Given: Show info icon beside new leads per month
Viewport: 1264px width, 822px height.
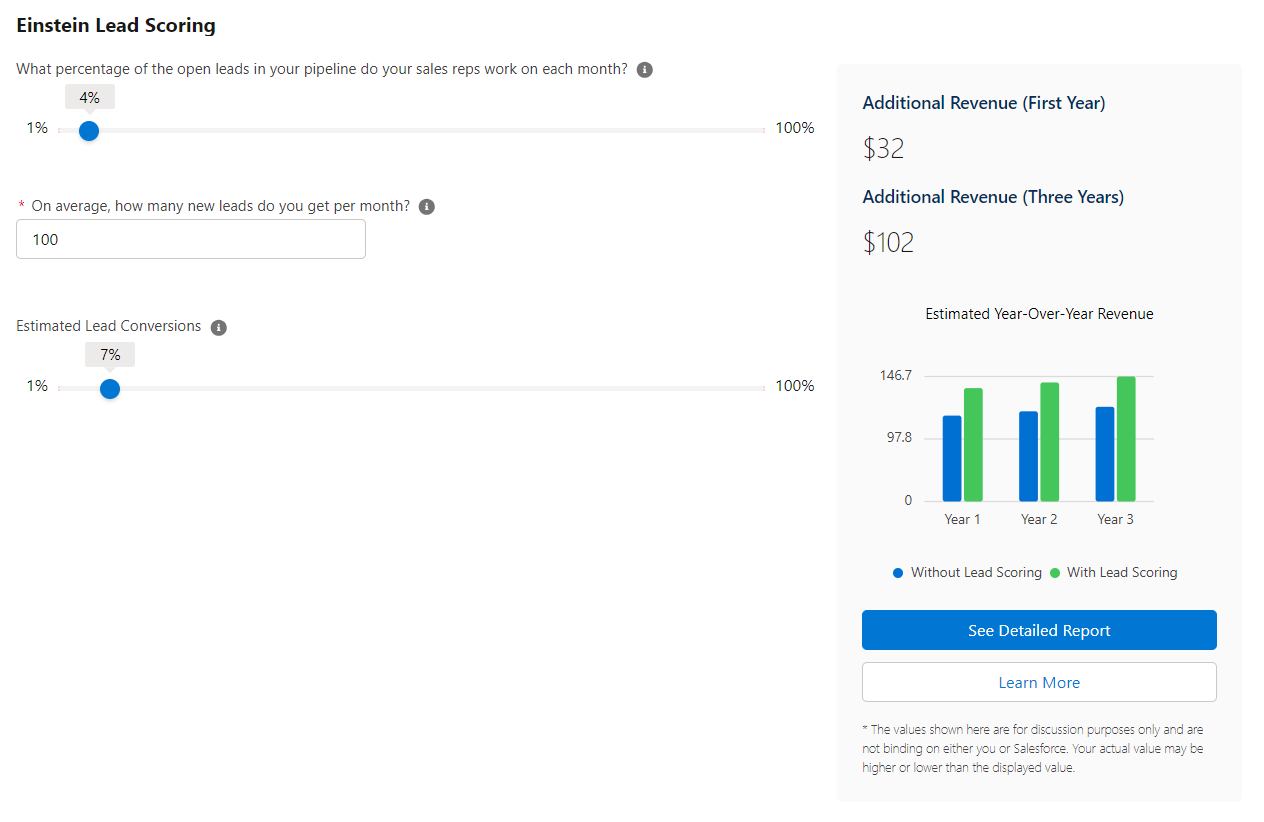Looking at the screenshot, I should (x=427, y=207).
